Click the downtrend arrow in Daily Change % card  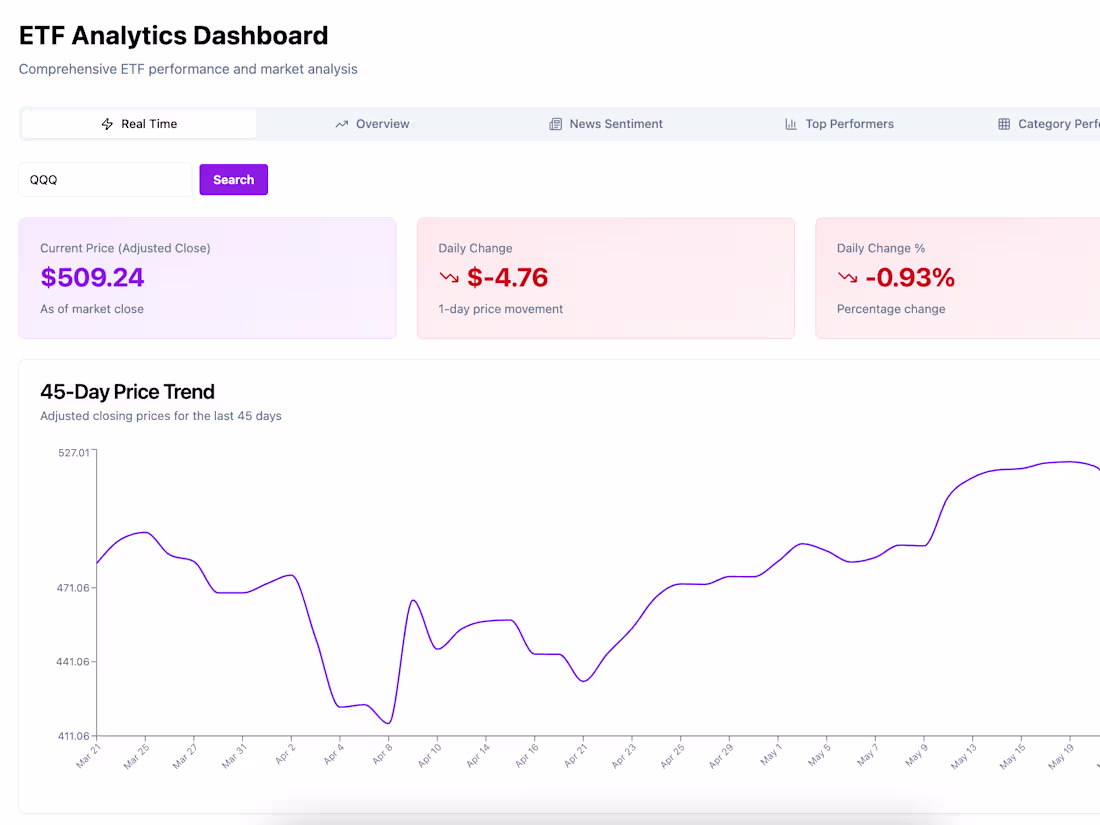coord(846,278)
